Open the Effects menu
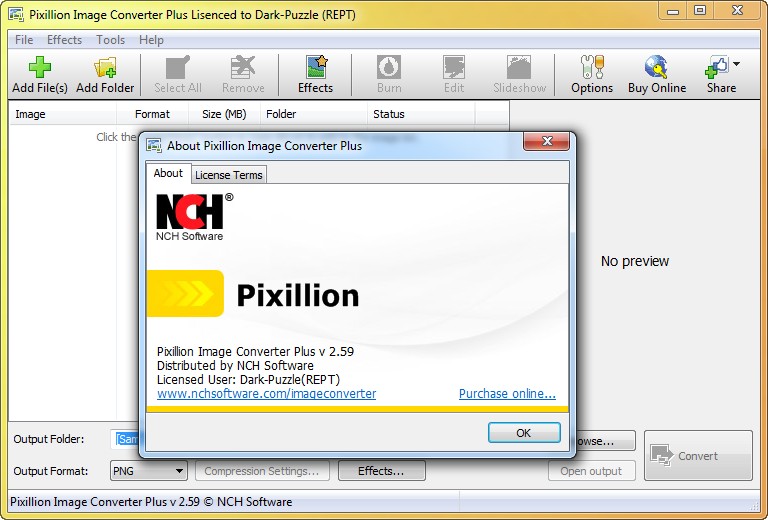The height and width of the screenshot is (520, 768). 64,40
